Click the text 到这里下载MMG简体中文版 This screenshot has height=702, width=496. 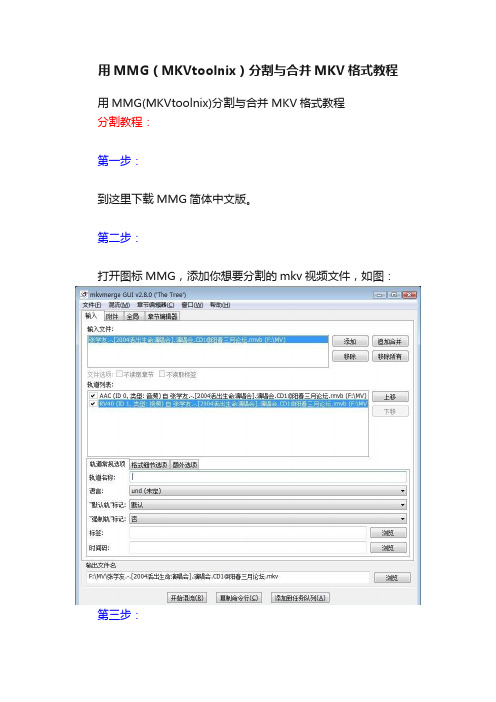coord(175,199)
